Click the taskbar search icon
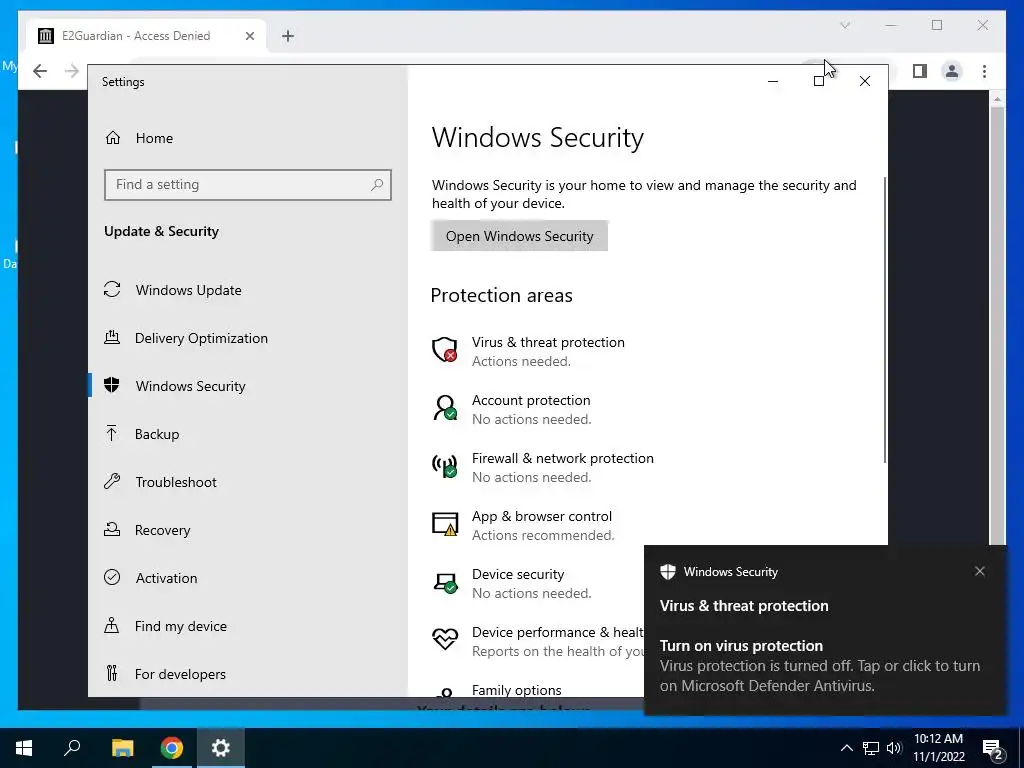 72,748
